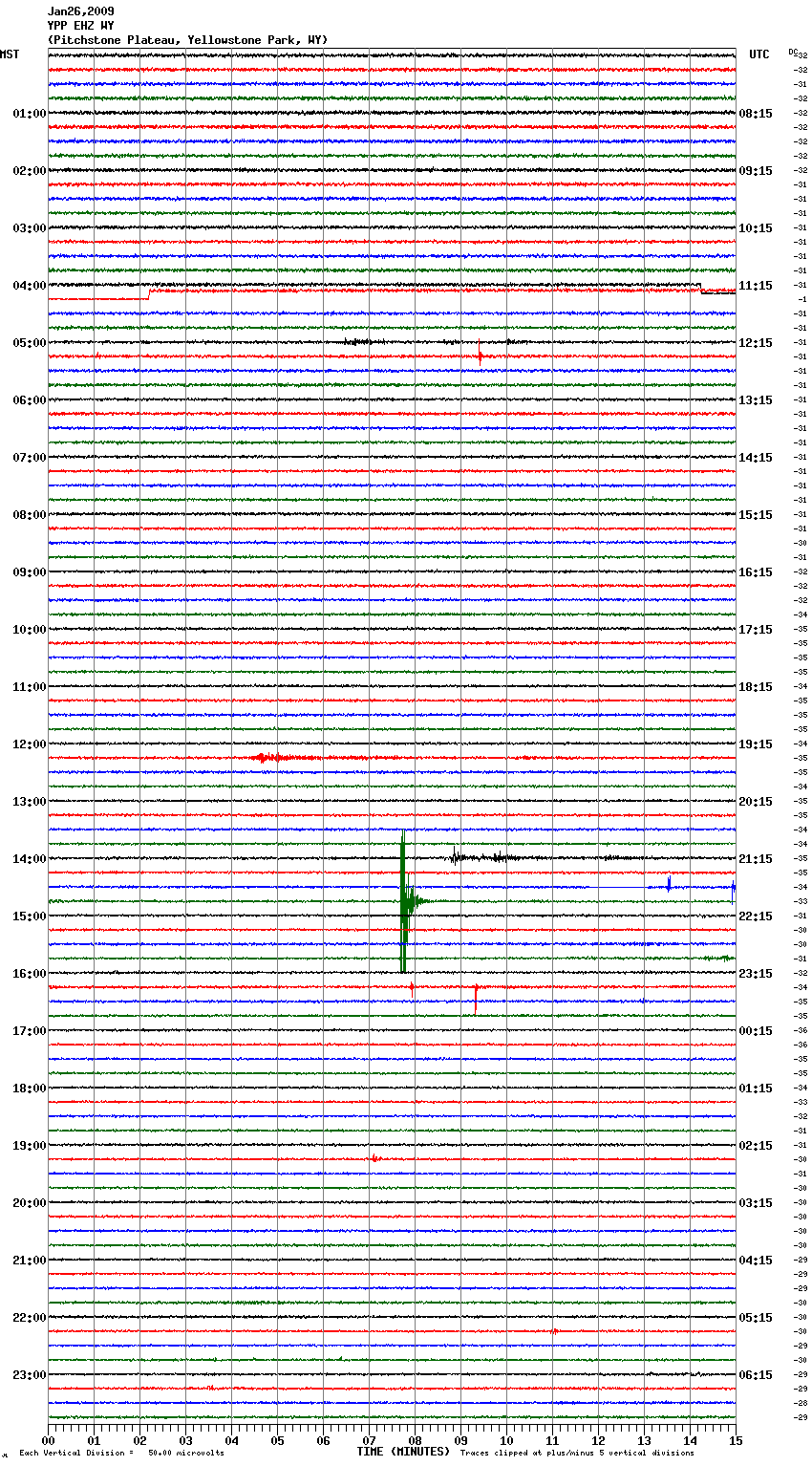The image size is (812, 1466).
Task: Click the Each Vertical Division 50.00 microvolts note
Action: point(122,1454)
